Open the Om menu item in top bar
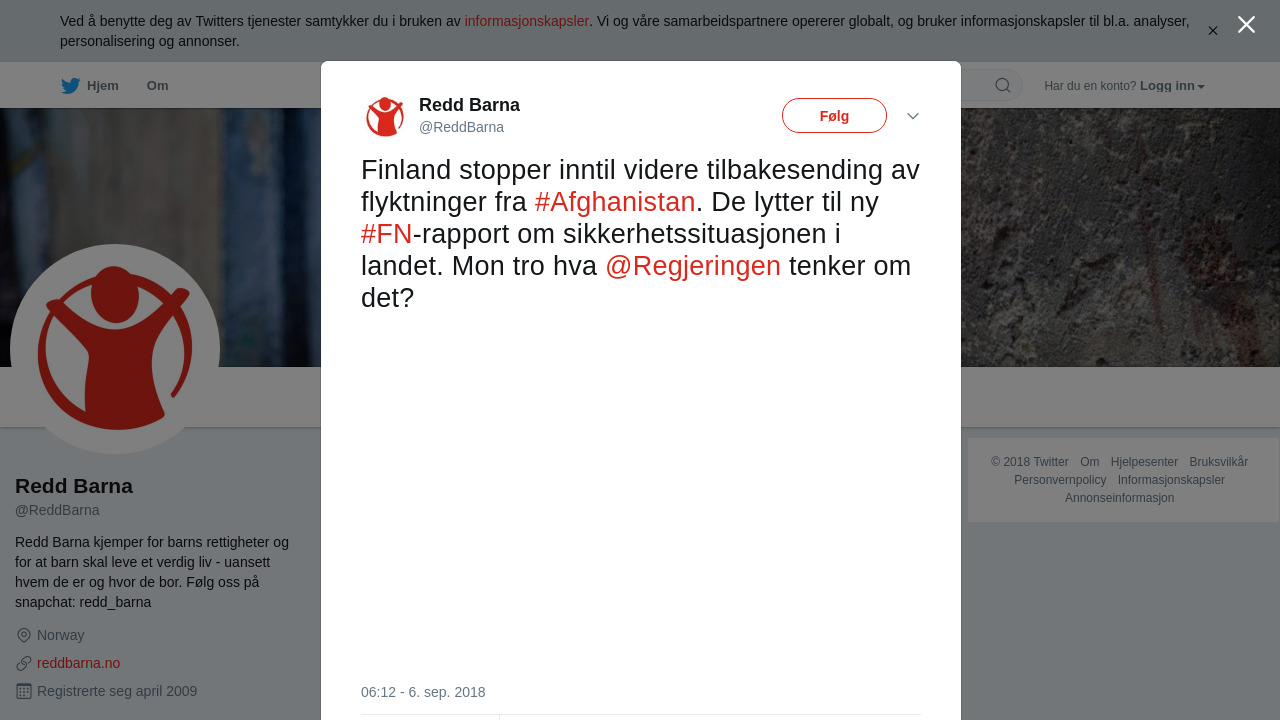Screen dimensions: 1280x720 tap(158, 86)
